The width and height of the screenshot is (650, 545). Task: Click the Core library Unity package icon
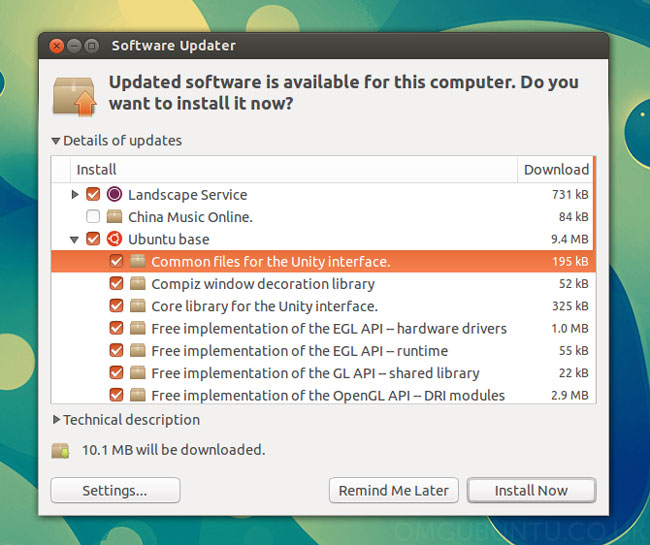click(138, 306)
